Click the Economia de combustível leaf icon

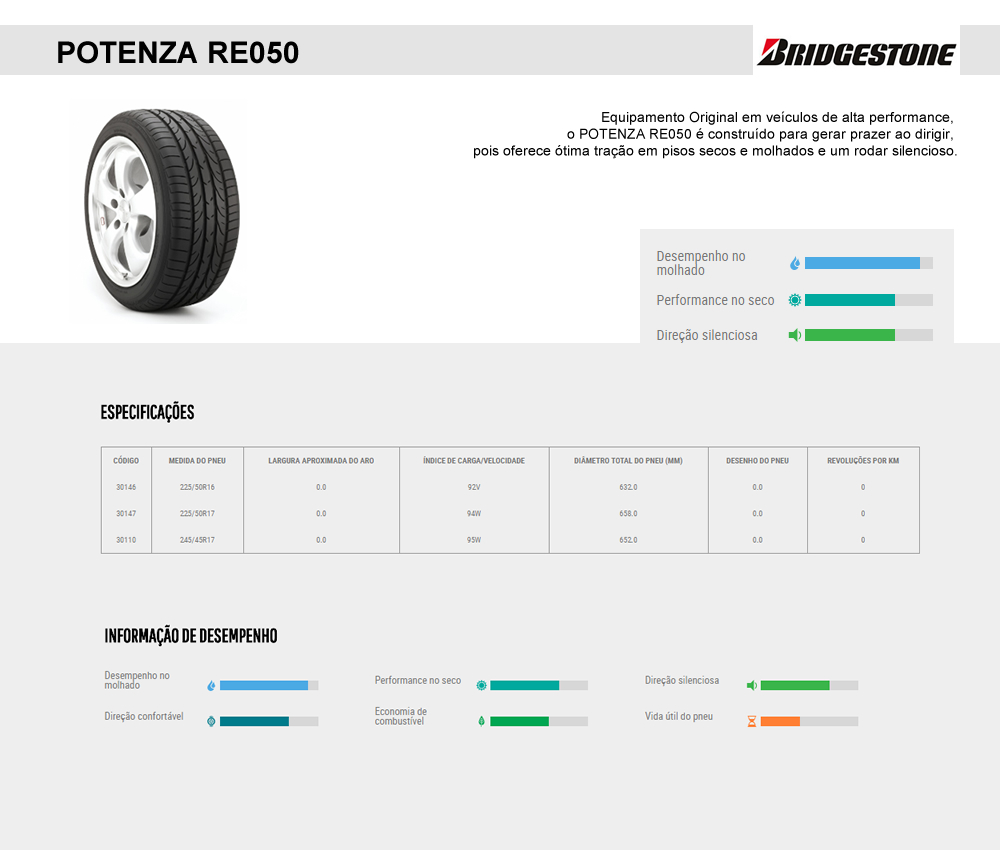tap(482, 721)
